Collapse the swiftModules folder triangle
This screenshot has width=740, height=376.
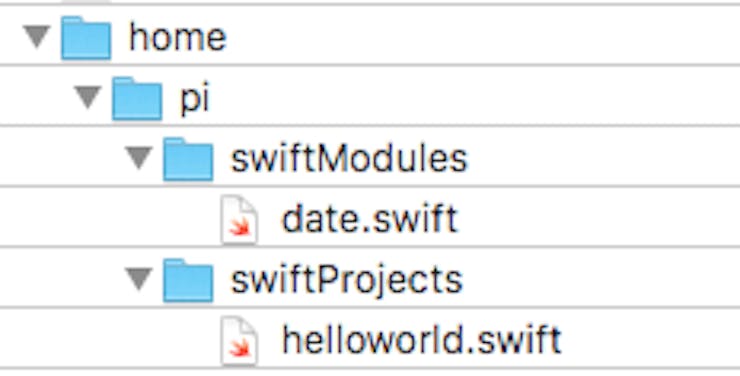pyautogui.click(x=139, y=158)
